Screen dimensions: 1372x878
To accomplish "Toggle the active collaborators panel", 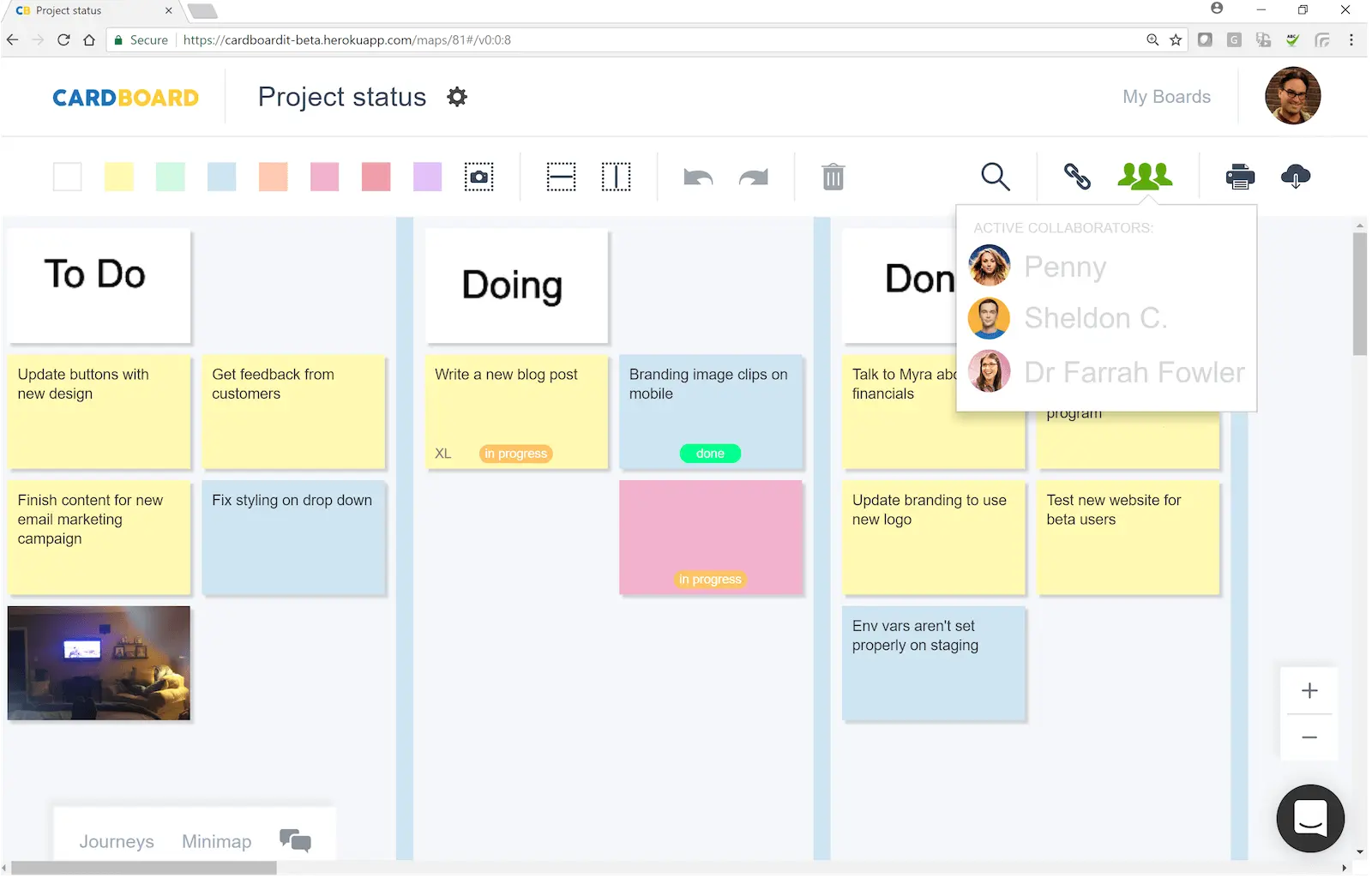I will point(1145,177).
